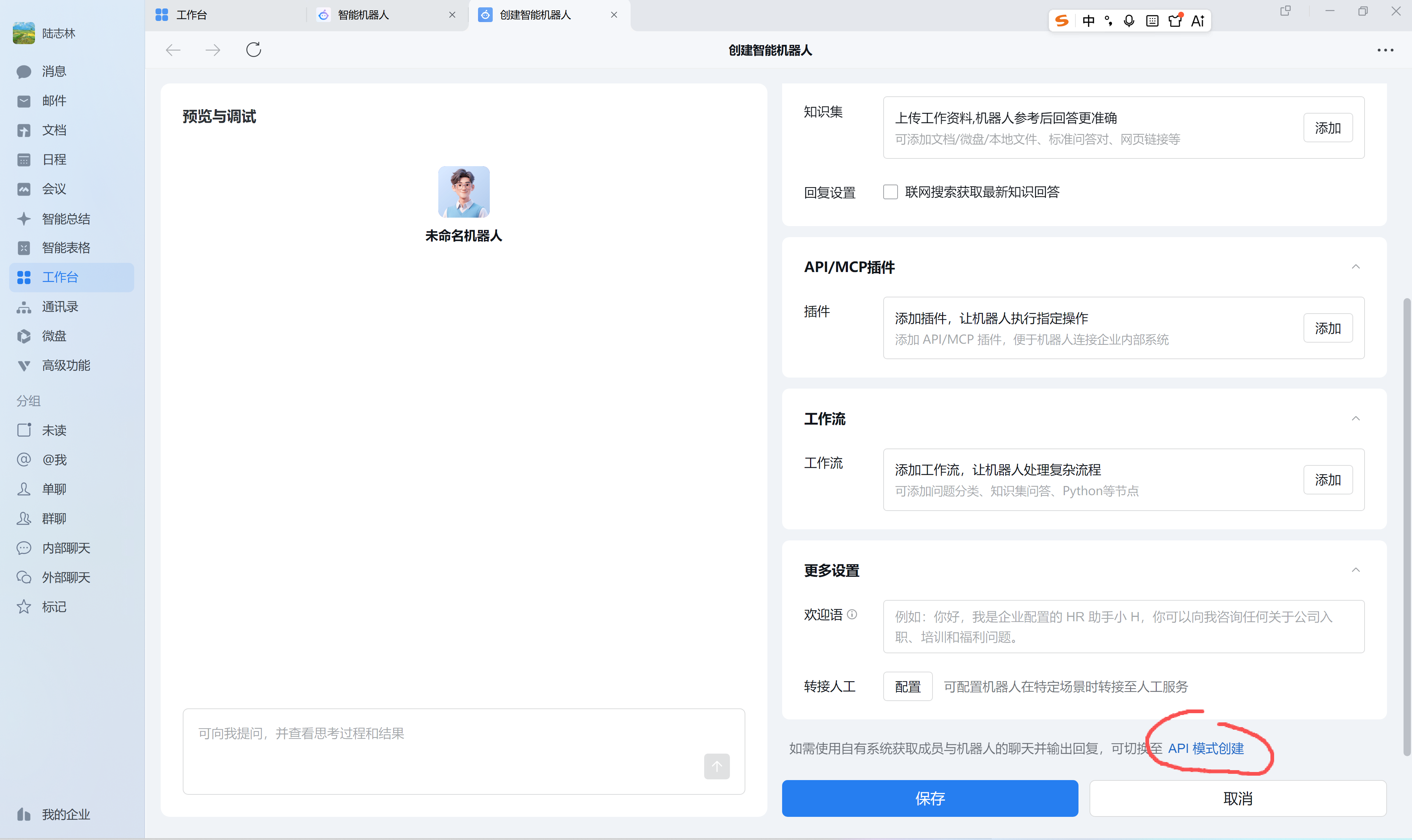Screen dimensions: 1412x840
Task: Click 配置 for 转接人工
Action: 908,687
